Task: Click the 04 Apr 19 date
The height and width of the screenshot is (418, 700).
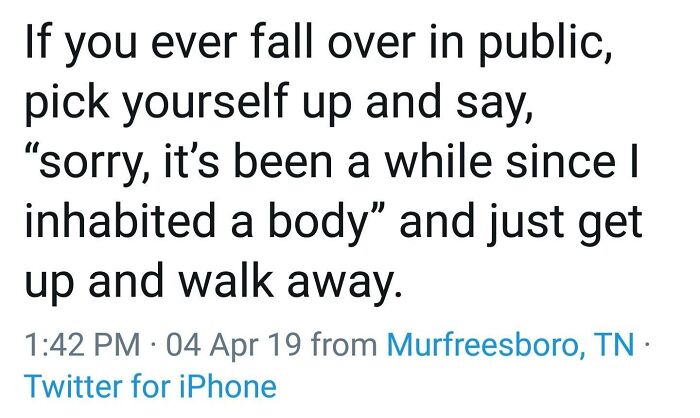Action: pos(225,346)
